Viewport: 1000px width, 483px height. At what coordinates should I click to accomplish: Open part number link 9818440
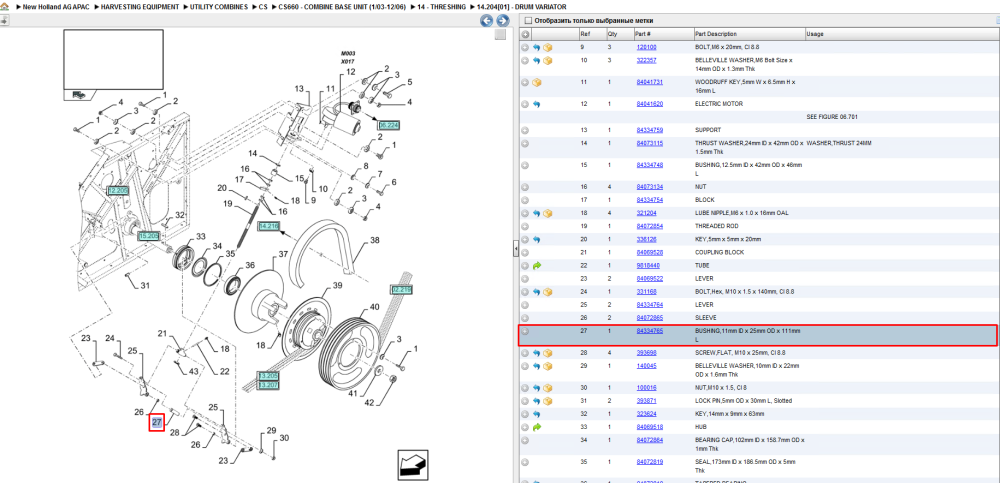point(648,265)
